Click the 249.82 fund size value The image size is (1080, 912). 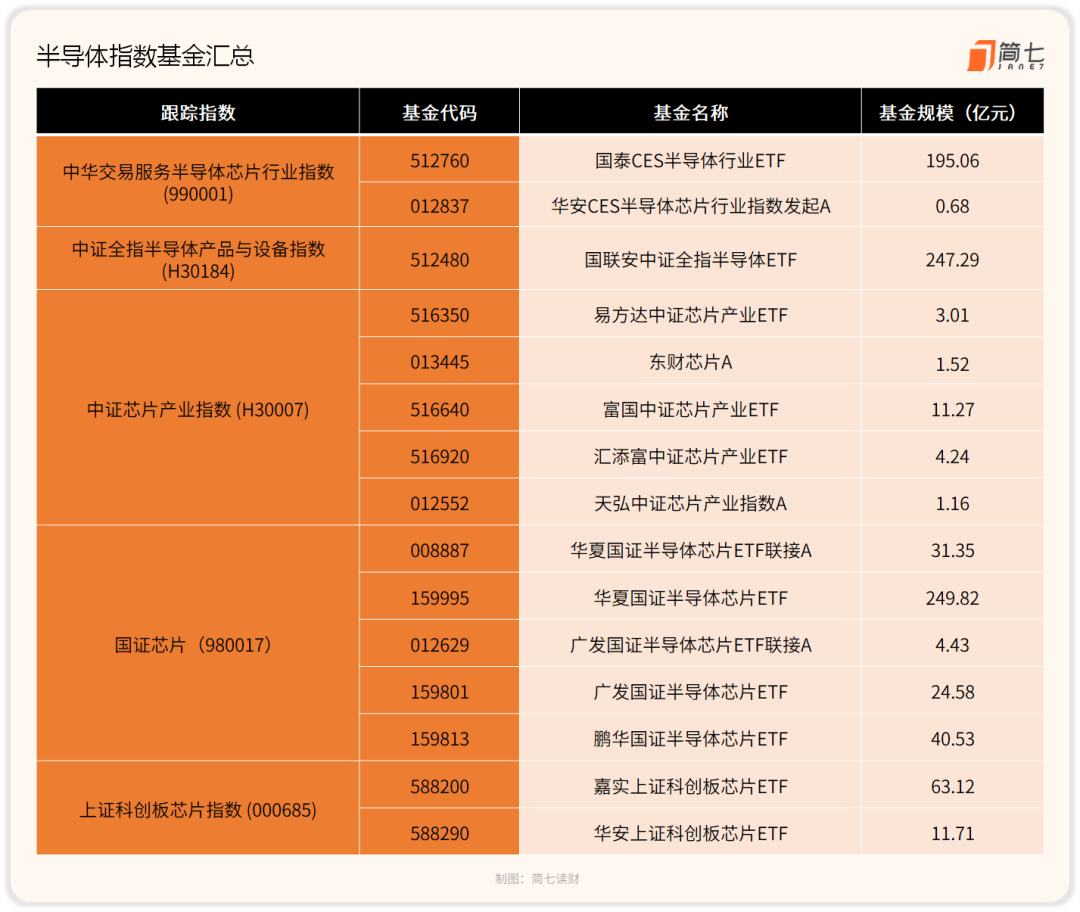click(x=952, y=598)
